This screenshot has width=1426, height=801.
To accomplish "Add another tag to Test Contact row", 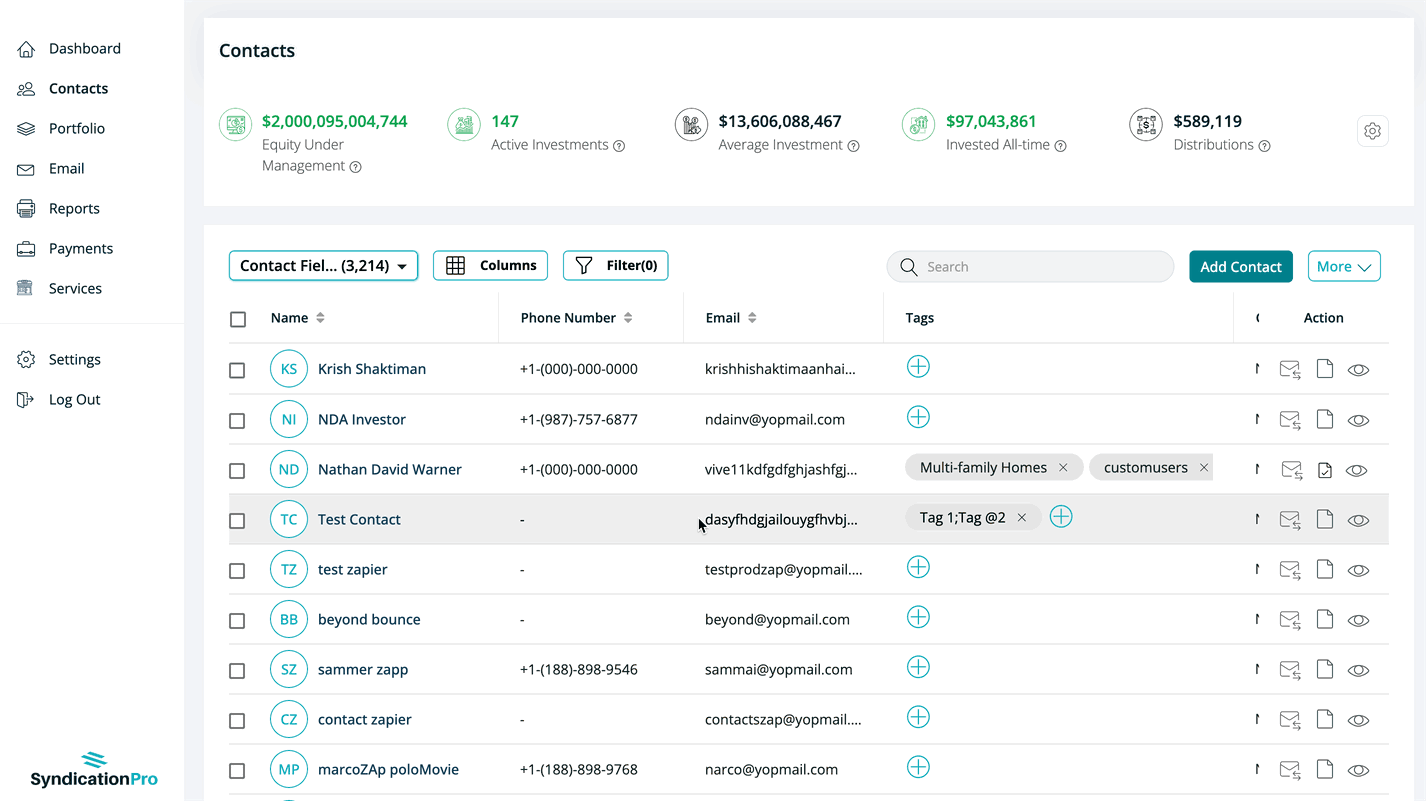I will (x=1061, y=517).
